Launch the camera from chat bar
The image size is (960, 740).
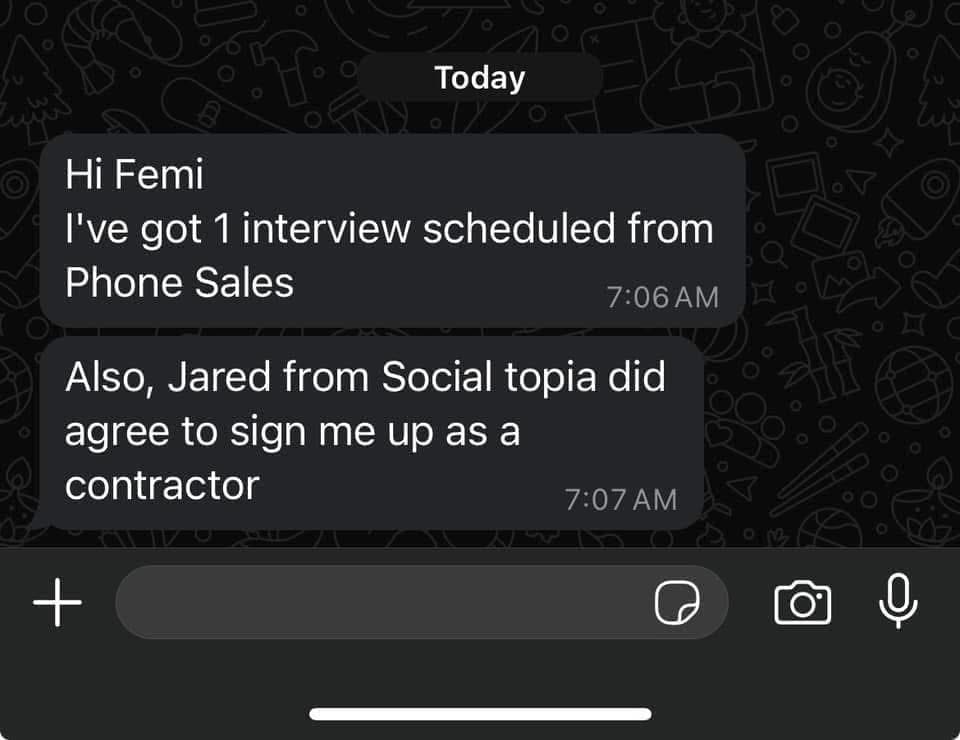pos(802,603)
